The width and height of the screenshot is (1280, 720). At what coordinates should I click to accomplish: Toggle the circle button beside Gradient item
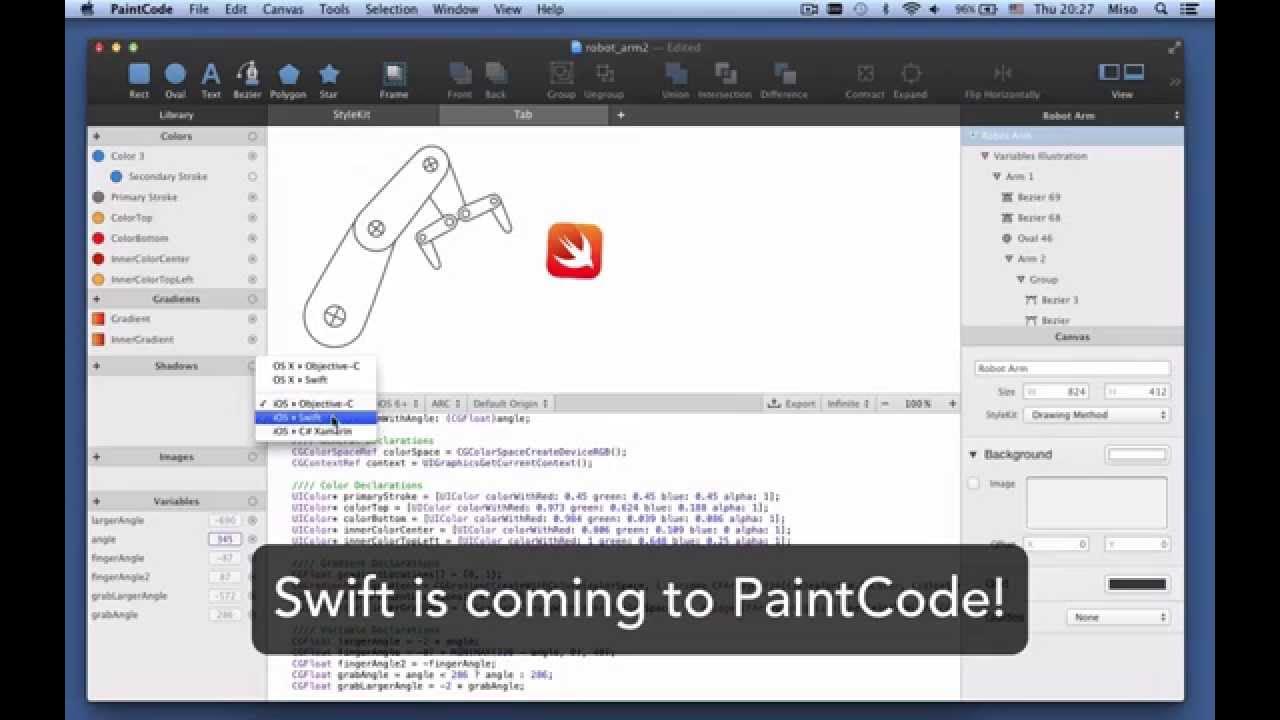[252, 319]
